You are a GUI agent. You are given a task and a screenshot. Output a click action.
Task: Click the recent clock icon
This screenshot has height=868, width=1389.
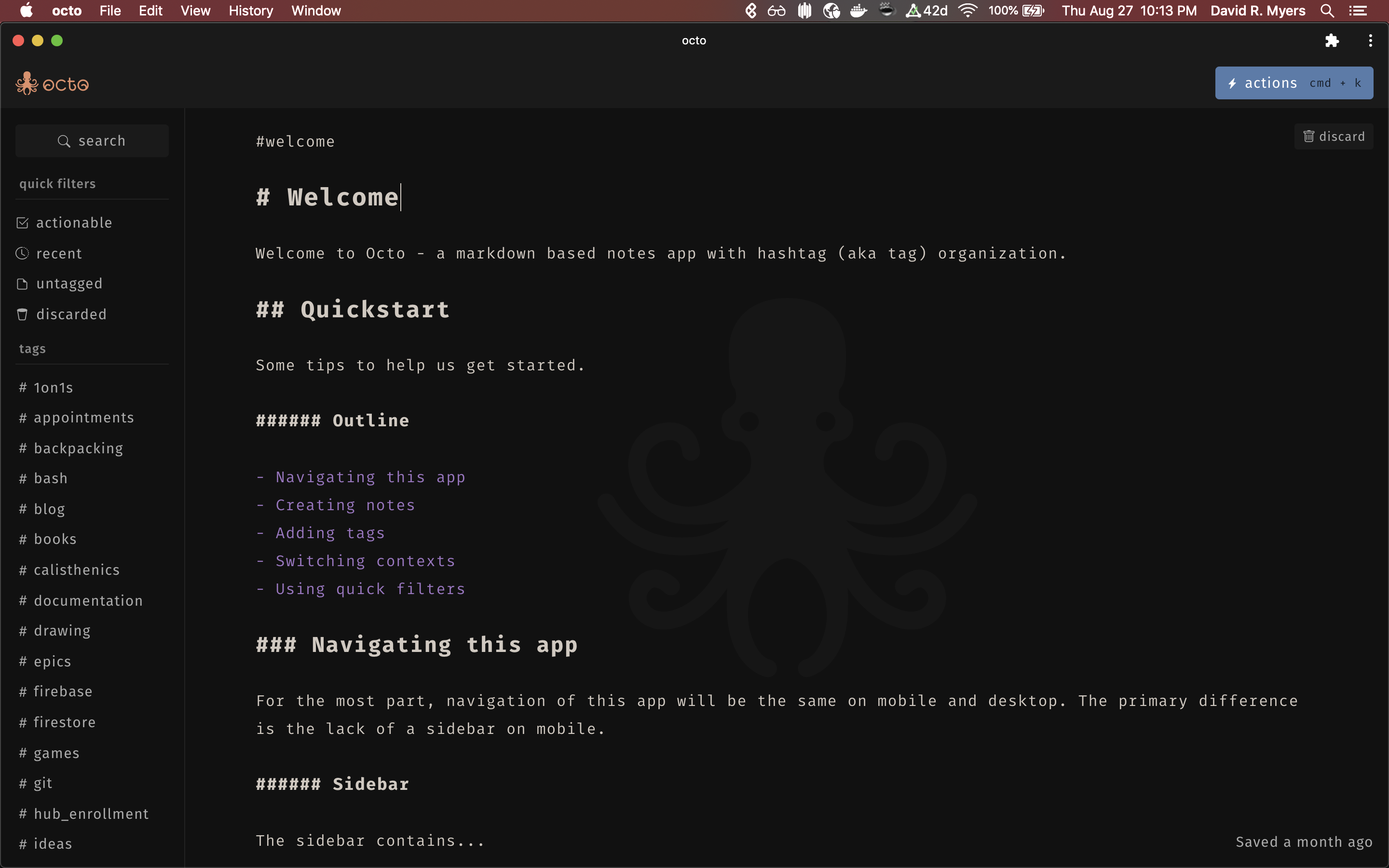click(22, 253)
